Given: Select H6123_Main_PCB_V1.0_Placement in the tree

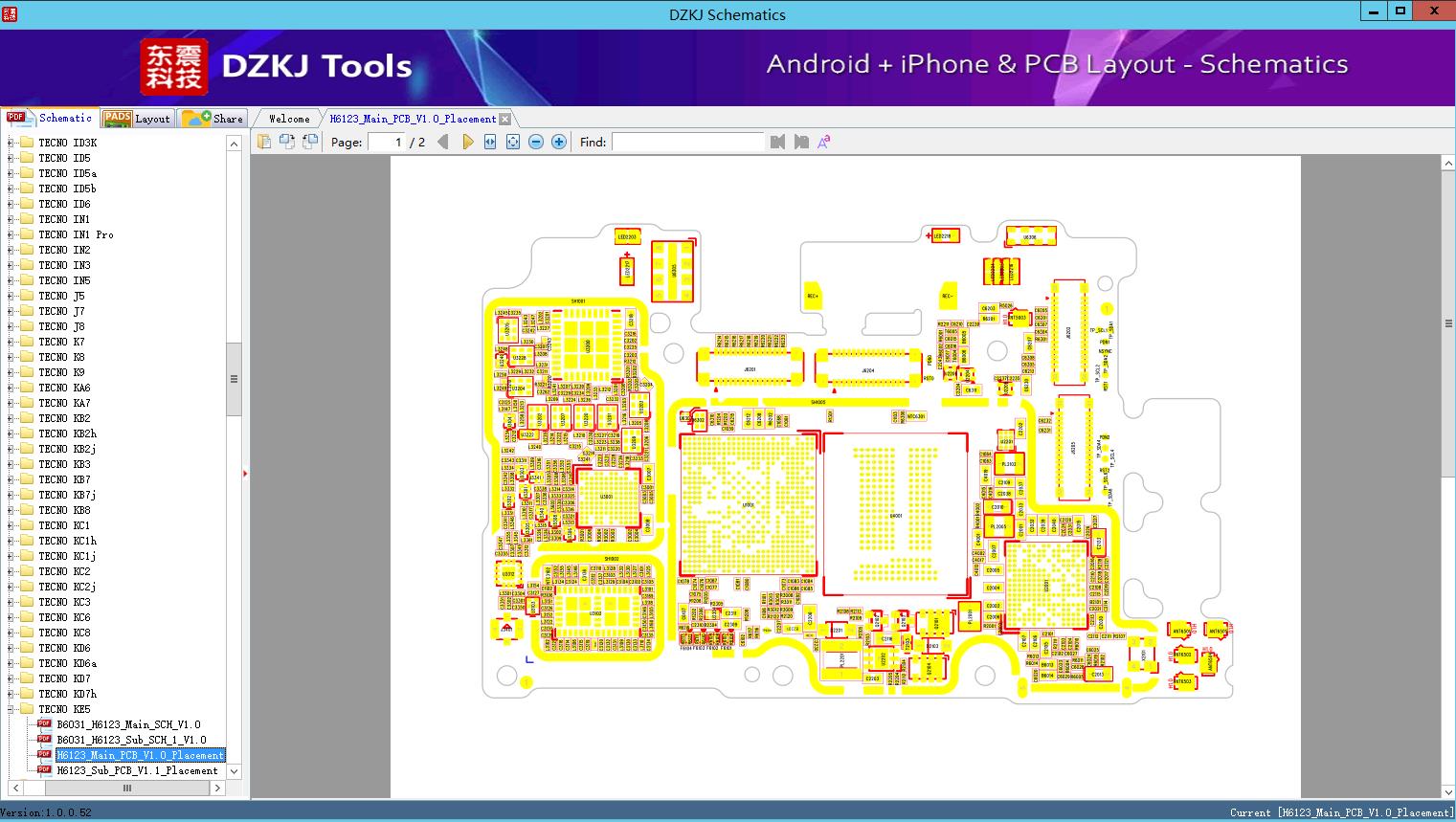Looking at the screenshot, I should coord(140,755).
